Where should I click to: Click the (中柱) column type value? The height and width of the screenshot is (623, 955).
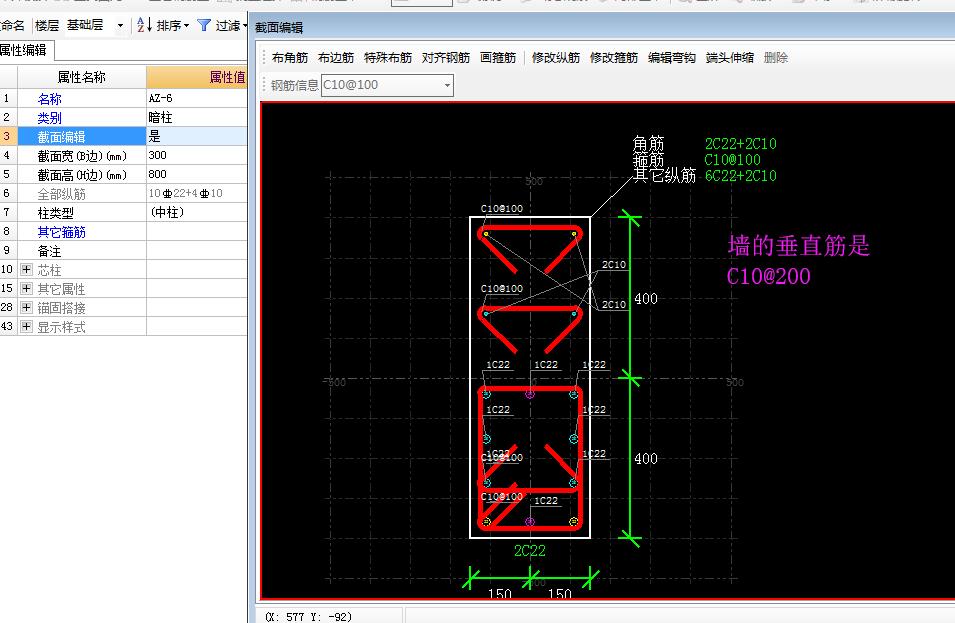coord(197,213)
